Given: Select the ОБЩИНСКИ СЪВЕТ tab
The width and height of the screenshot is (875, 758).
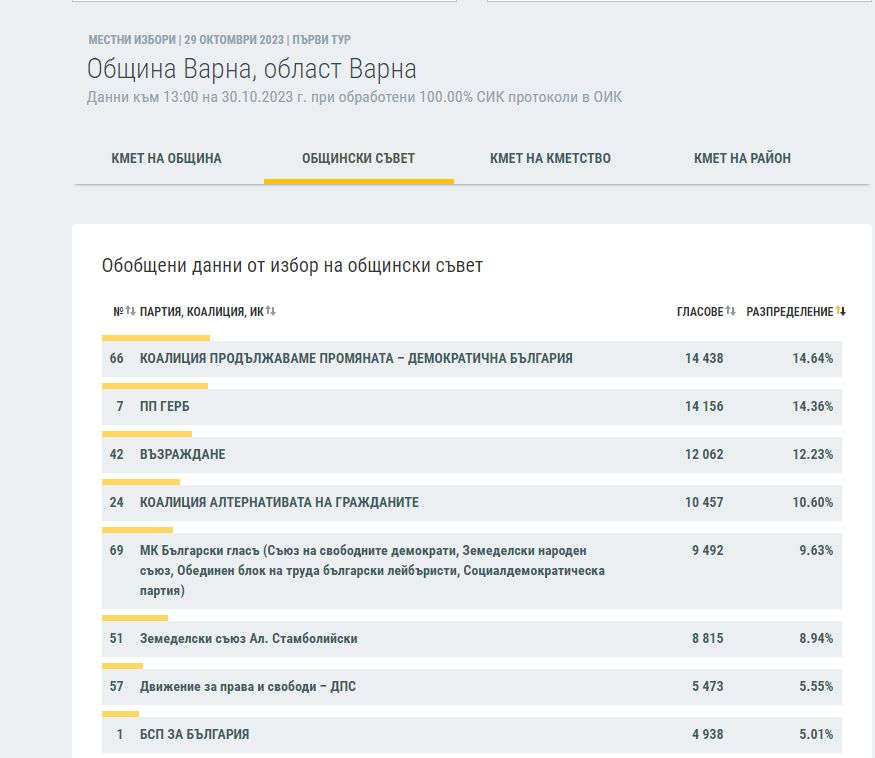Looking at the screenshot, I should point(358,158).
